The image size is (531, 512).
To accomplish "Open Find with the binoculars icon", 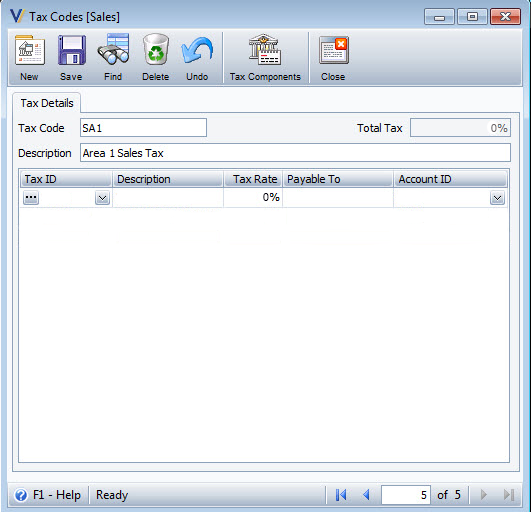I will pos(113,49).
